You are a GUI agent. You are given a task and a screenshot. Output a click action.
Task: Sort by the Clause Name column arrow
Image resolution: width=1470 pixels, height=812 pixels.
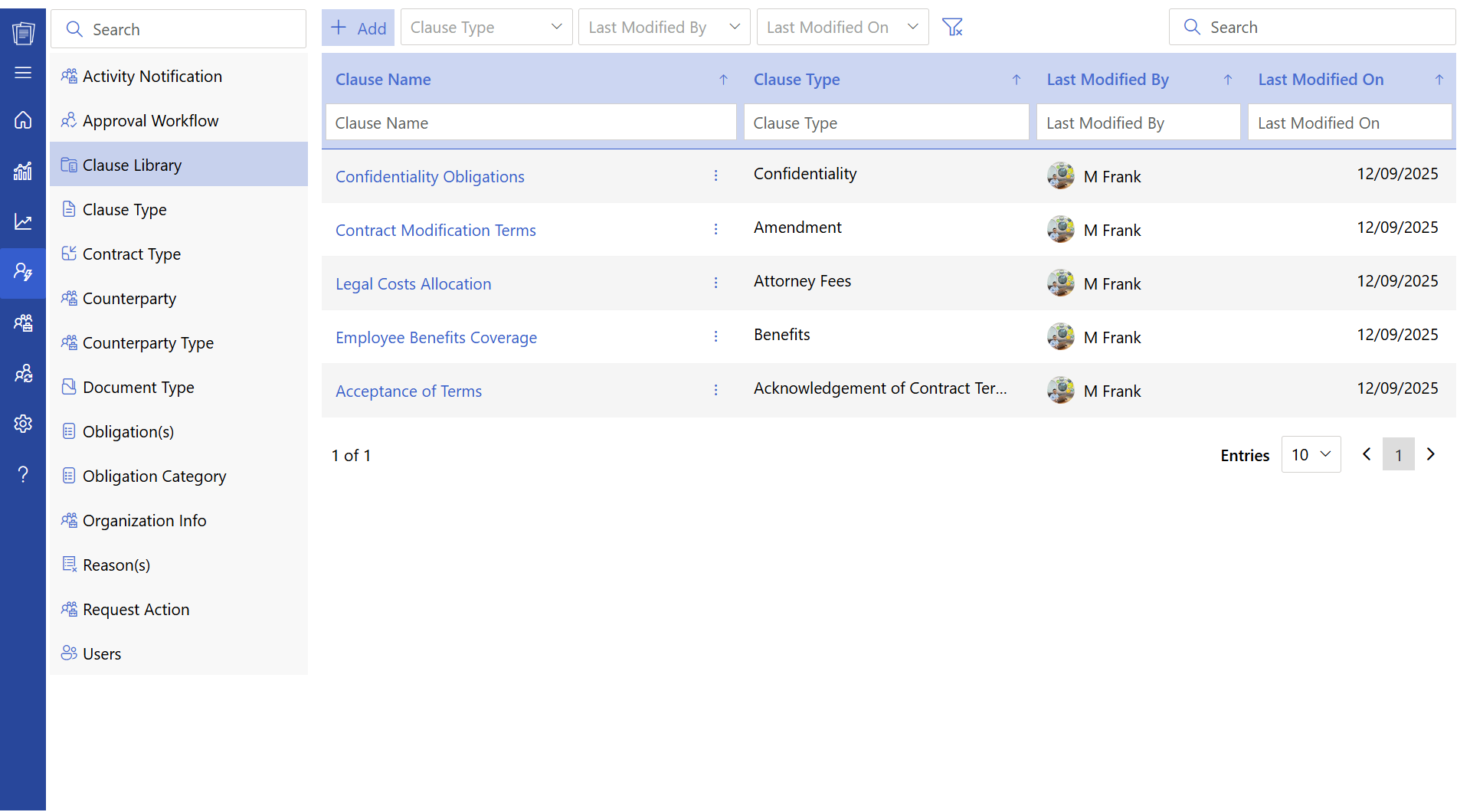[722, 79]
